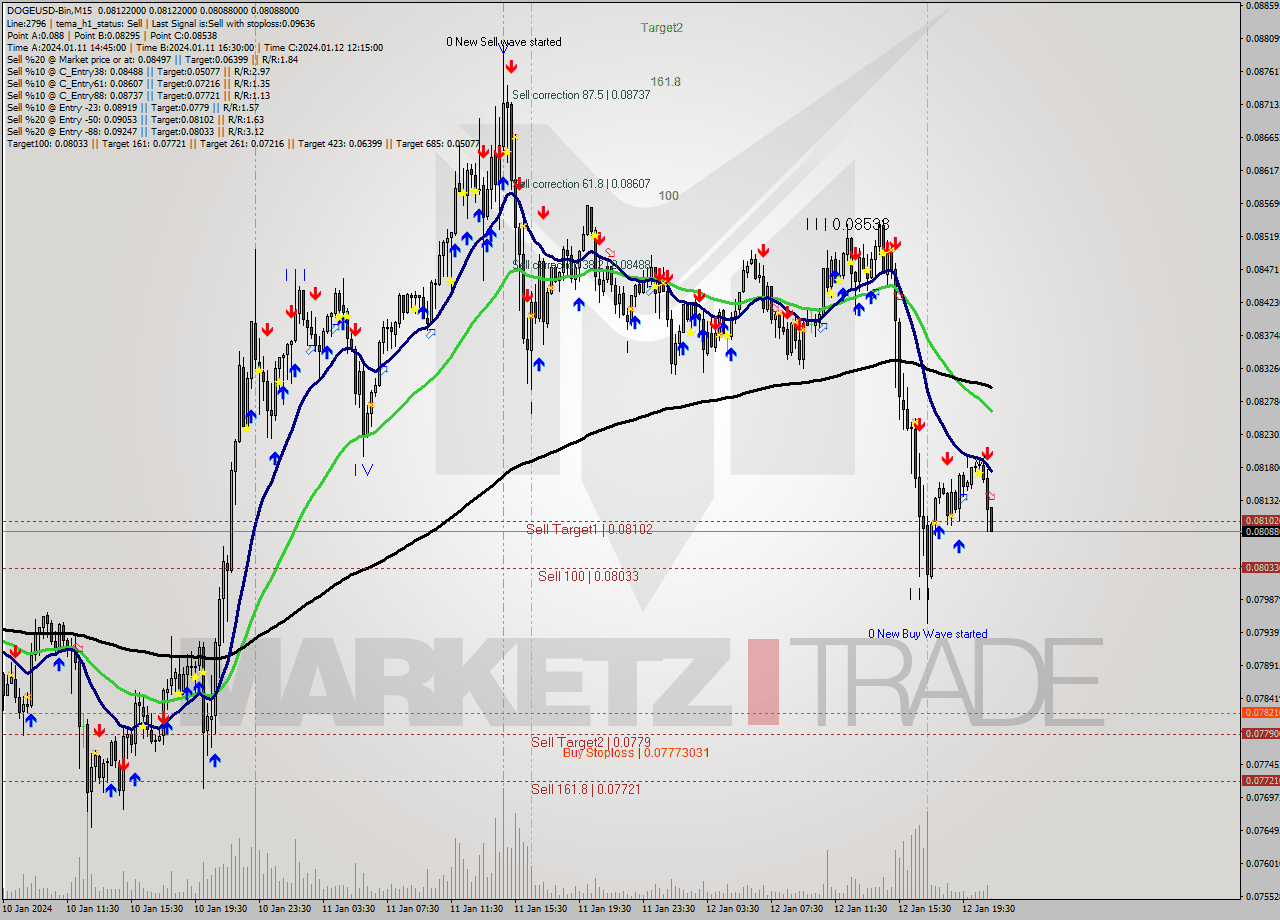Click the 'Sell correction 87.5 | 0.08737' label
This screenshot has height=920, width=1280.
coord(581,95)
